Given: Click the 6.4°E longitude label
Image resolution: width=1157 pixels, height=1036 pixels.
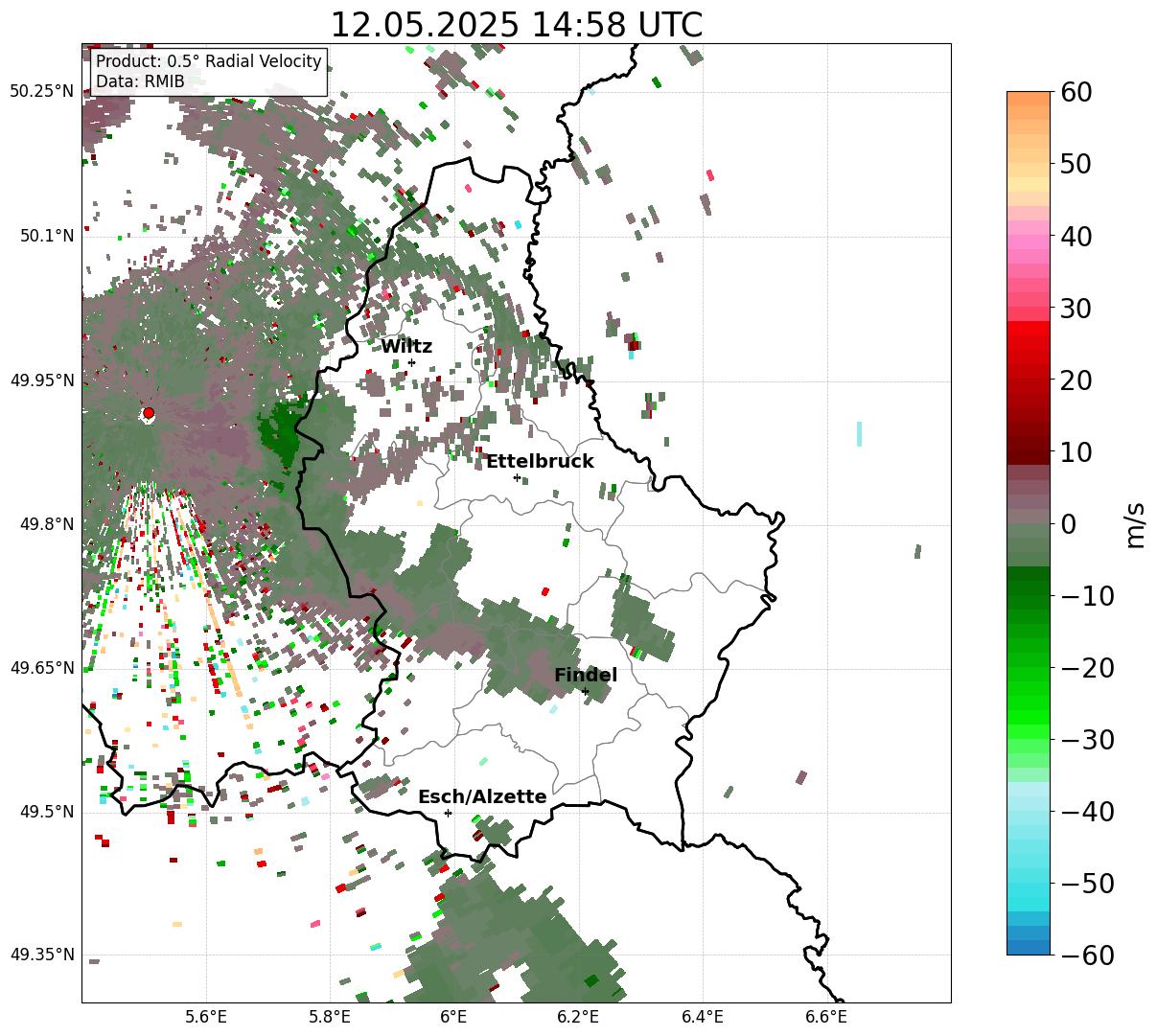Looking at the screenshot, I should pos(703,1017).
